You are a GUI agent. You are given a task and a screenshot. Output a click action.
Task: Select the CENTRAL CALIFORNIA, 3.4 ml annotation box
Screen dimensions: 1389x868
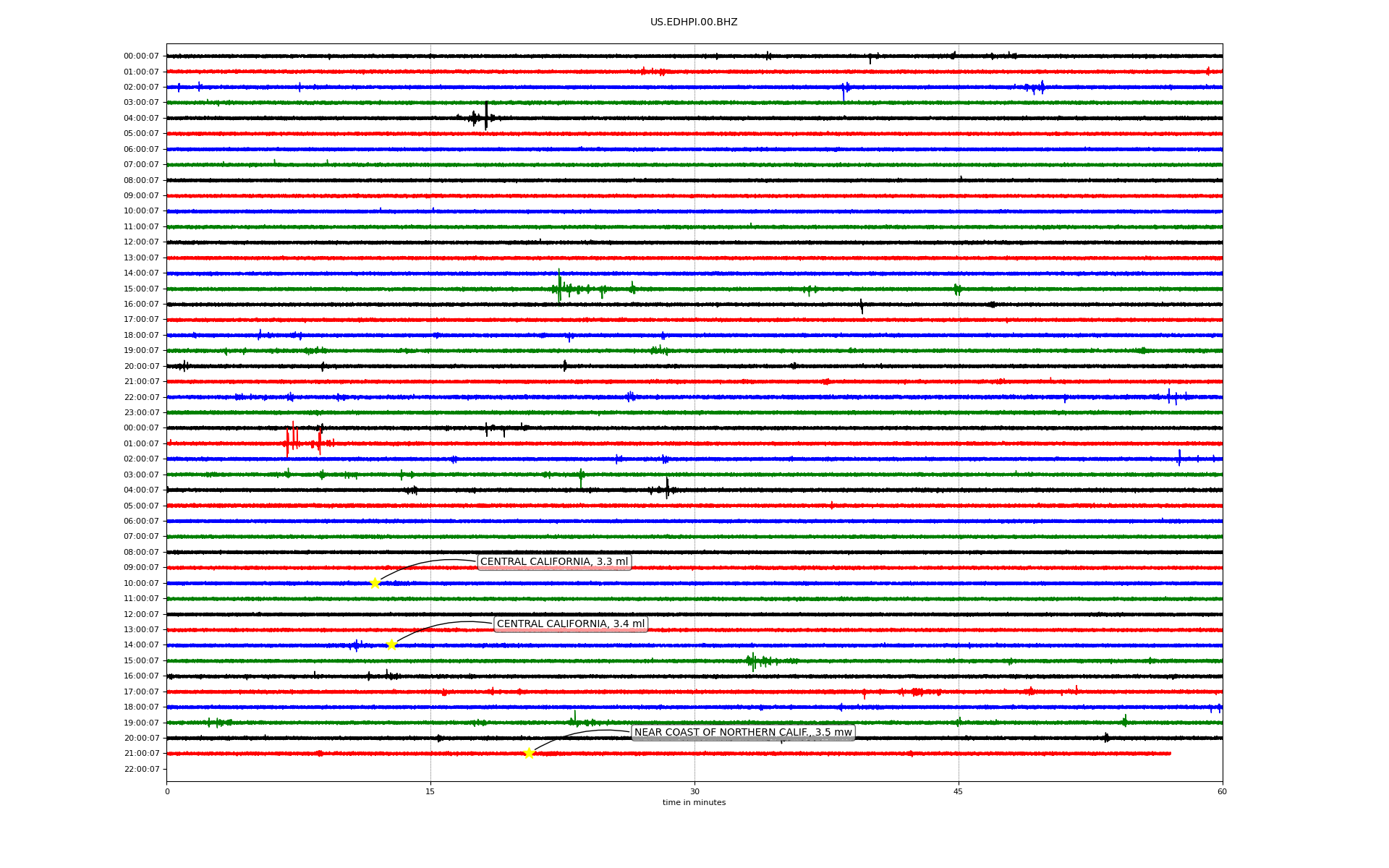[x=571, y=624]
